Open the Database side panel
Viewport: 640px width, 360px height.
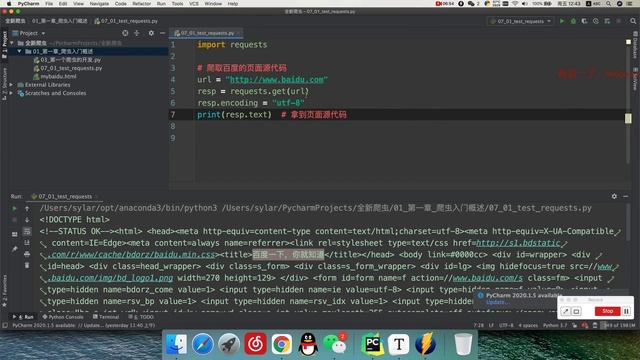tap(636, 45)
